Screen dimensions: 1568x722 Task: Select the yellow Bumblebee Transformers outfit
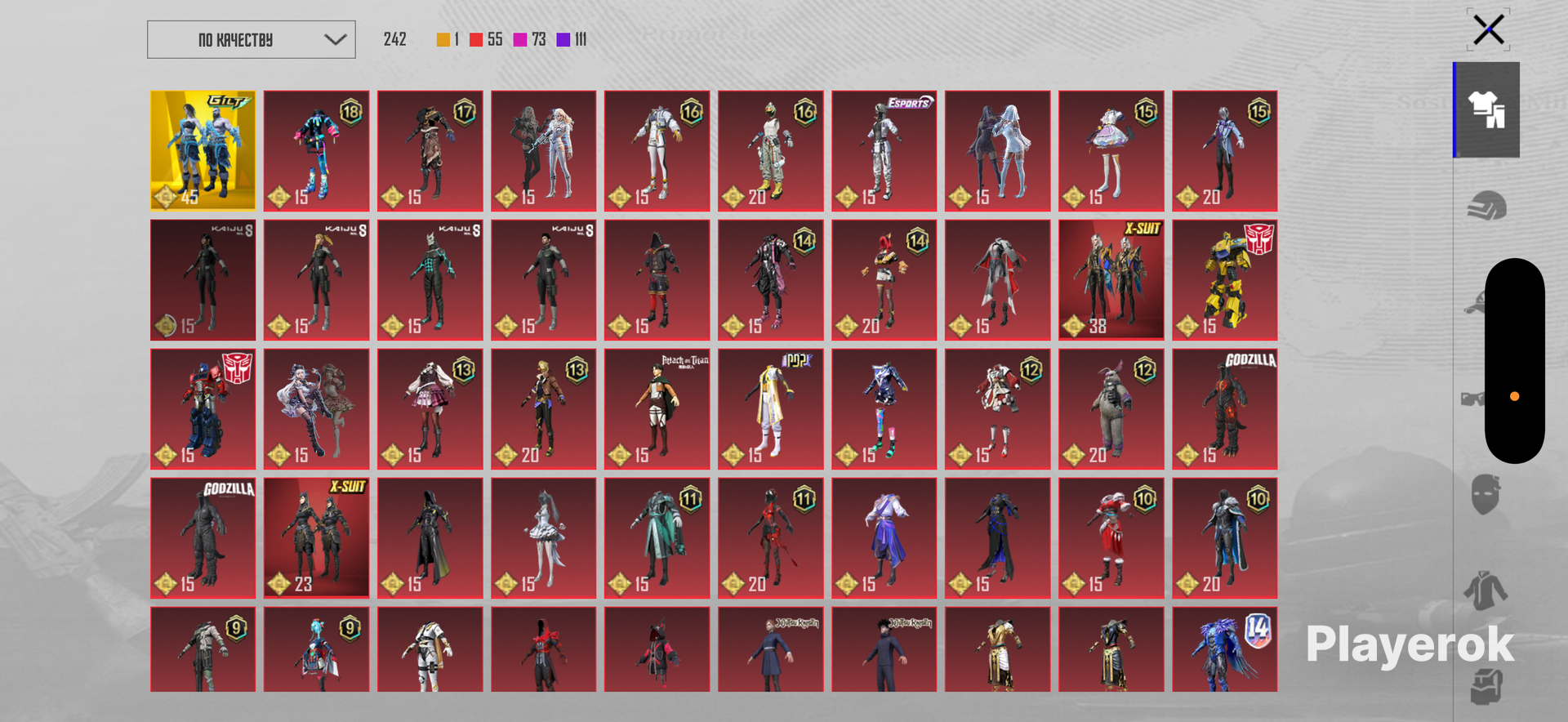(x=1225, y=280)
